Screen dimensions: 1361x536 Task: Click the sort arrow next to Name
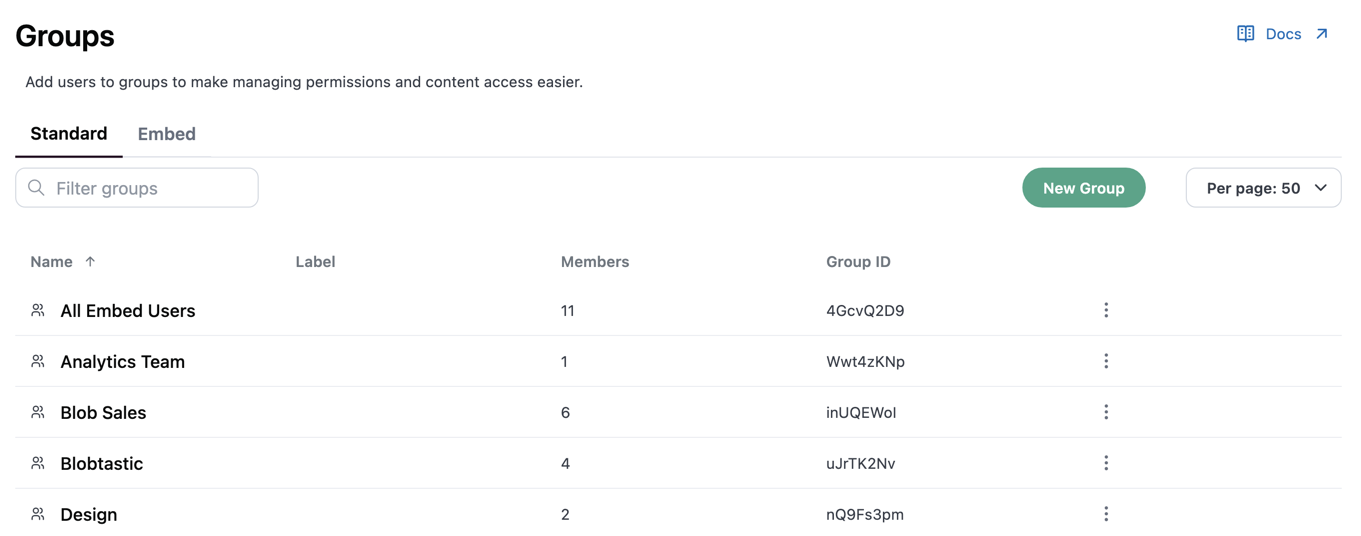click(x=90, y=261)
